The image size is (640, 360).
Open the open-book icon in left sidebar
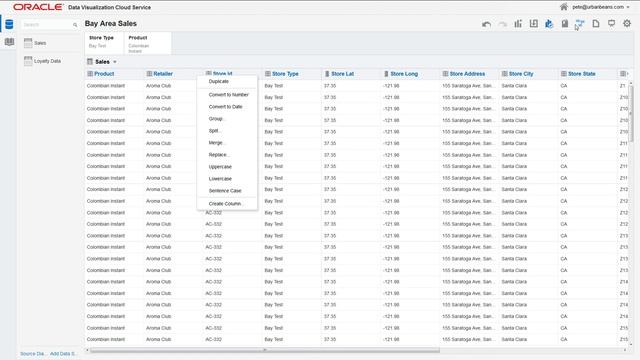(9, 42)
